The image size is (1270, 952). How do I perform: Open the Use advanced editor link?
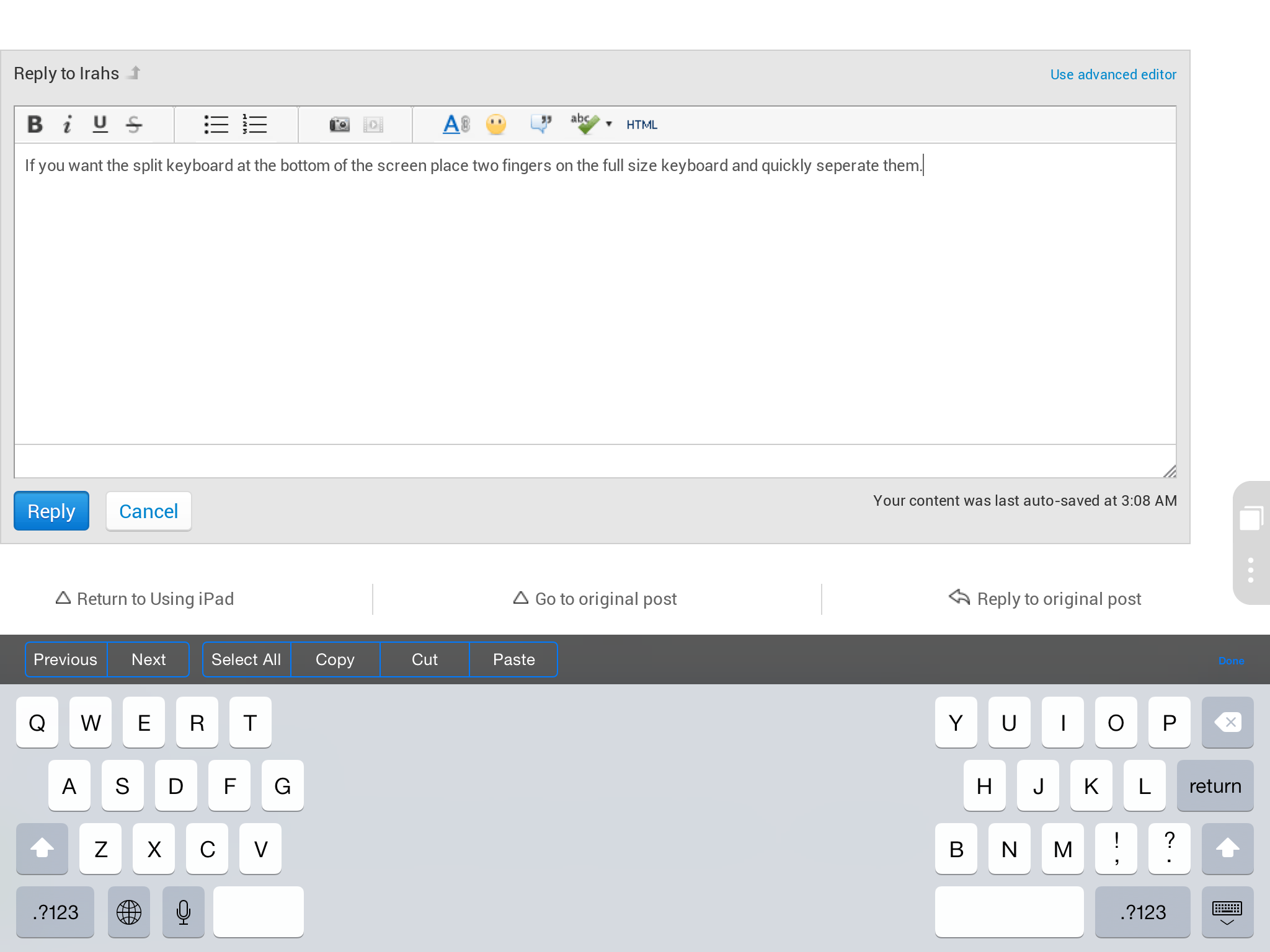coord(1112,74)
